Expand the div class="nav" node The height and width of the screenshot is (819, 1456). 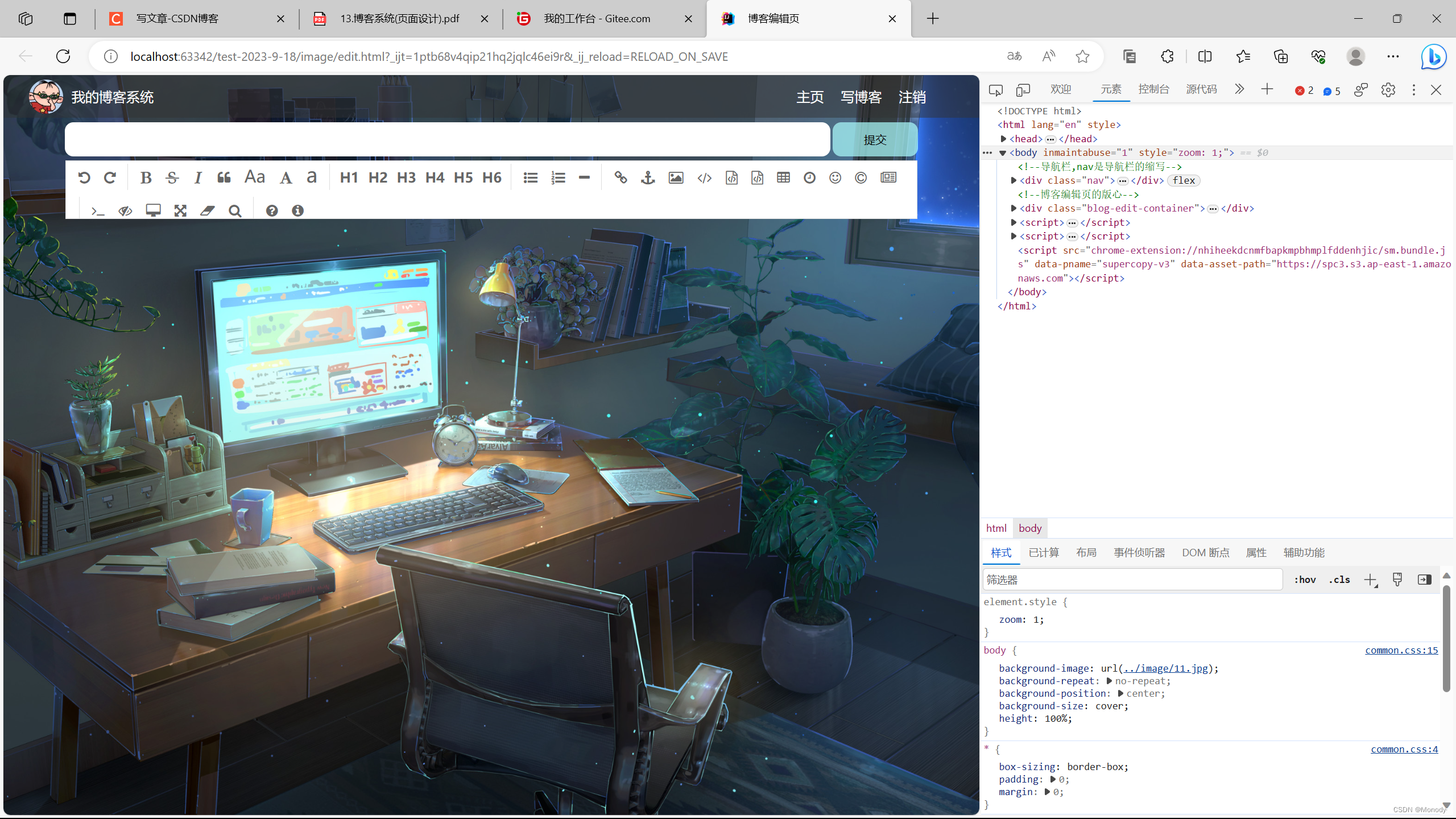point(1014,180)
